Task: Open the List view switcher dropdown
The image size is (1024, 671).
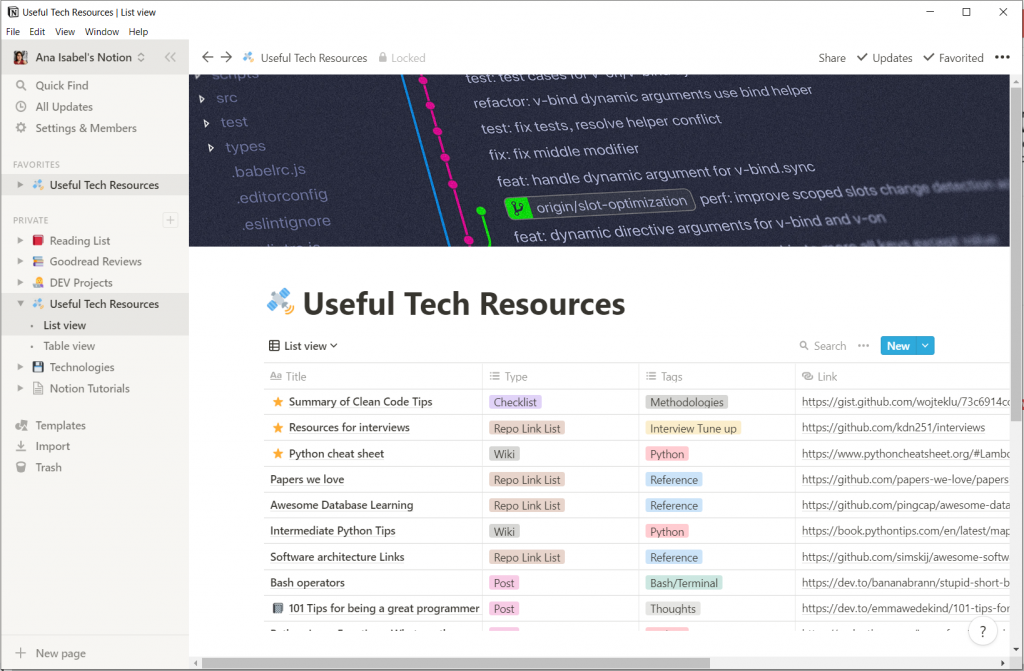Action: tap(304, 346)
